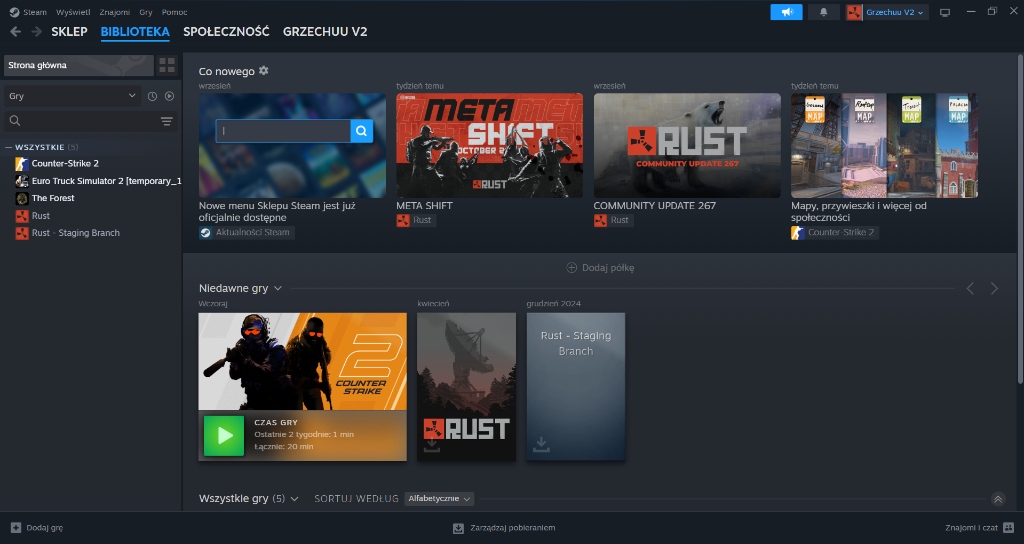
Task: Switch to the BIBLIOTEKA tab
Action: [x=135, y=31]
